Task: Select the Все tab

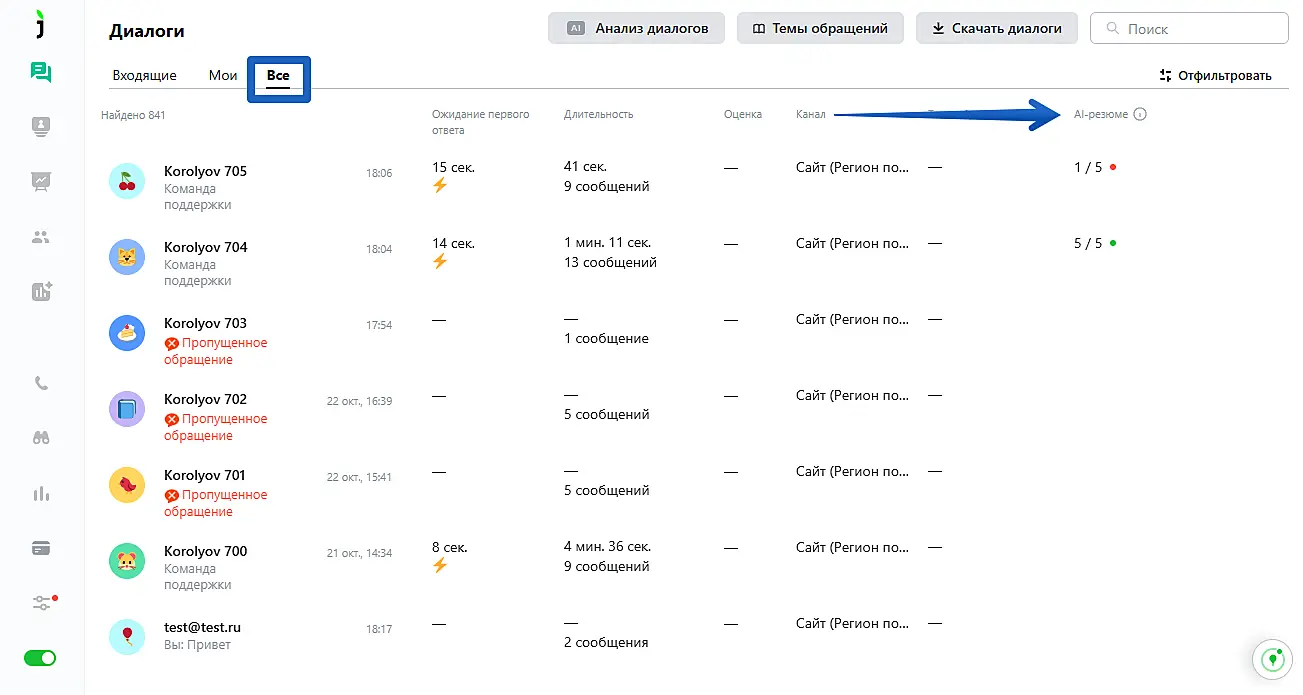Action: [x=278, y=76]
